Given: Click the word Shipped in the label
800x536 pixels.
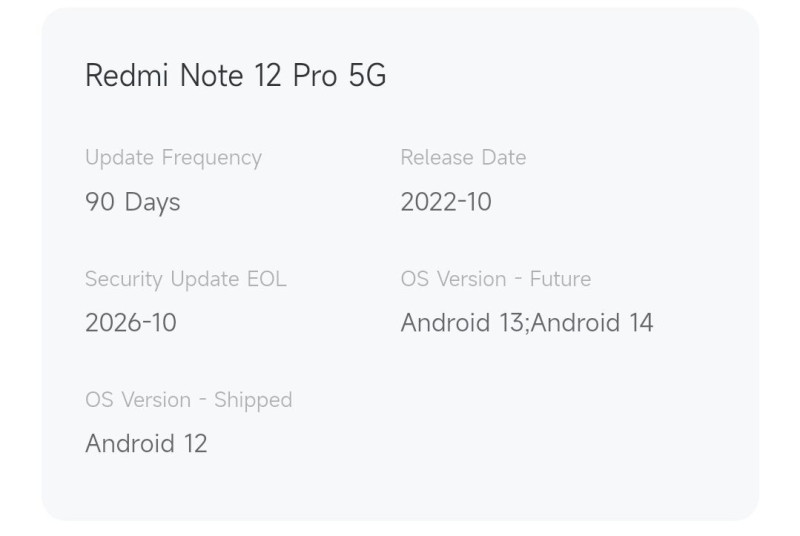Looking at the screenshot, I should (253, 400).
